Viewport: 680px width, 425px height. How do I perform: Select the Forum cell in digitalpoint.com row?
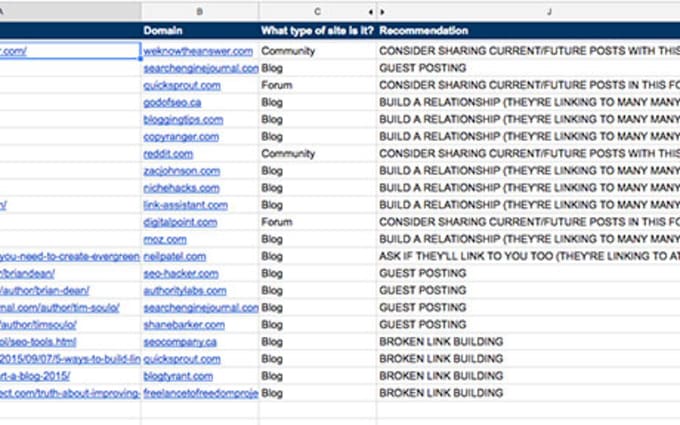tap(317, 222)
